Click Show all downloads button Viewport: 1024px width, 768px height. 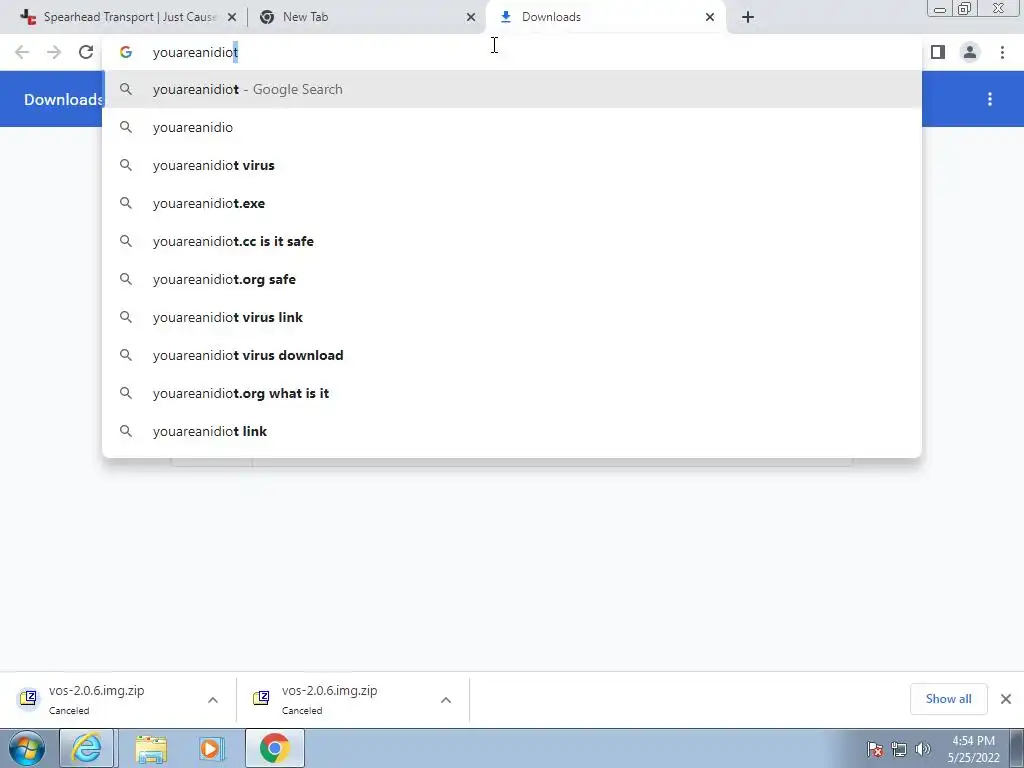[948, 699]
